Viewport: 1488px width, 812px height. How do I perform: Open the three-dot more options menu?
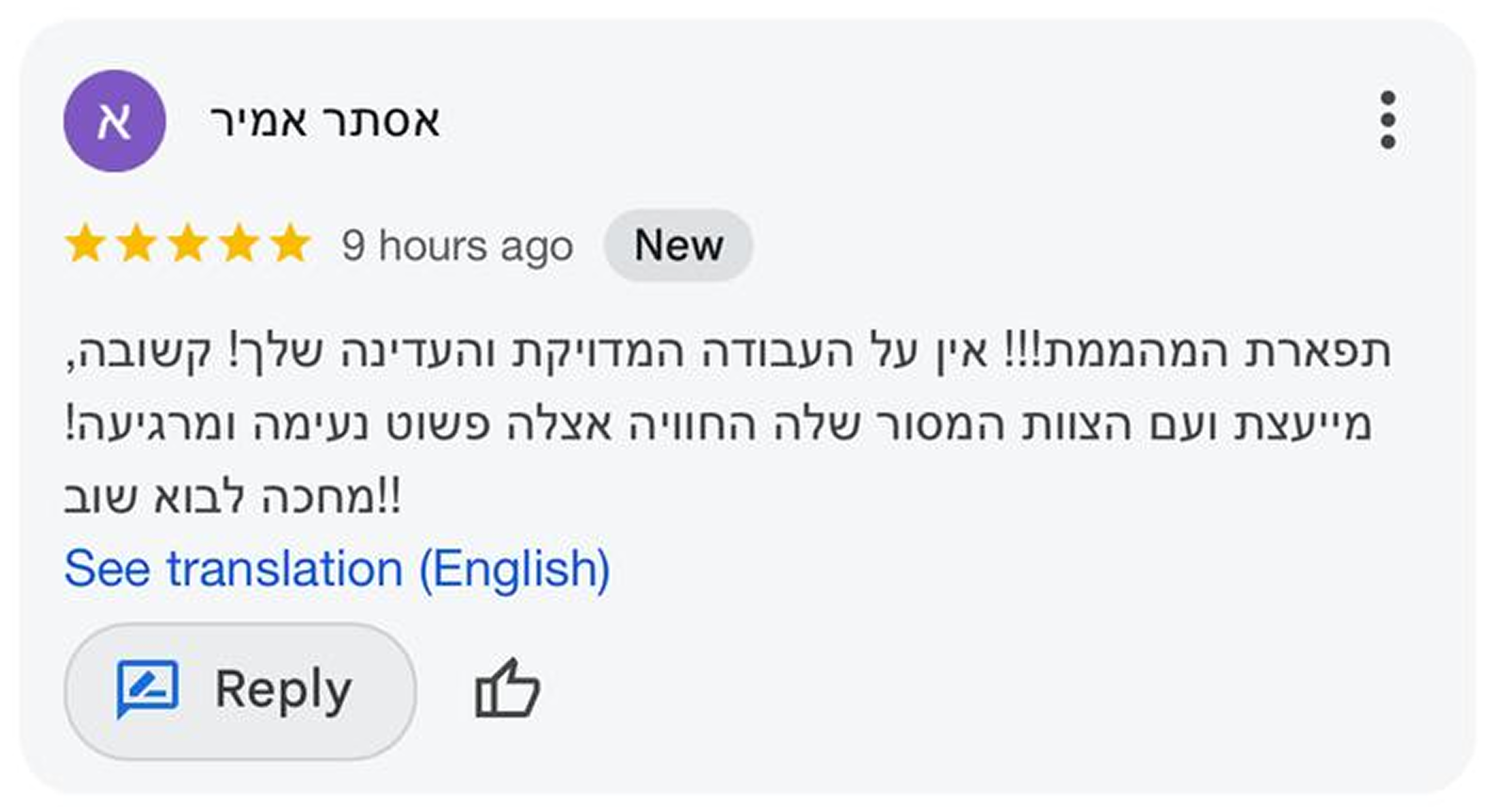point(1387,120)
